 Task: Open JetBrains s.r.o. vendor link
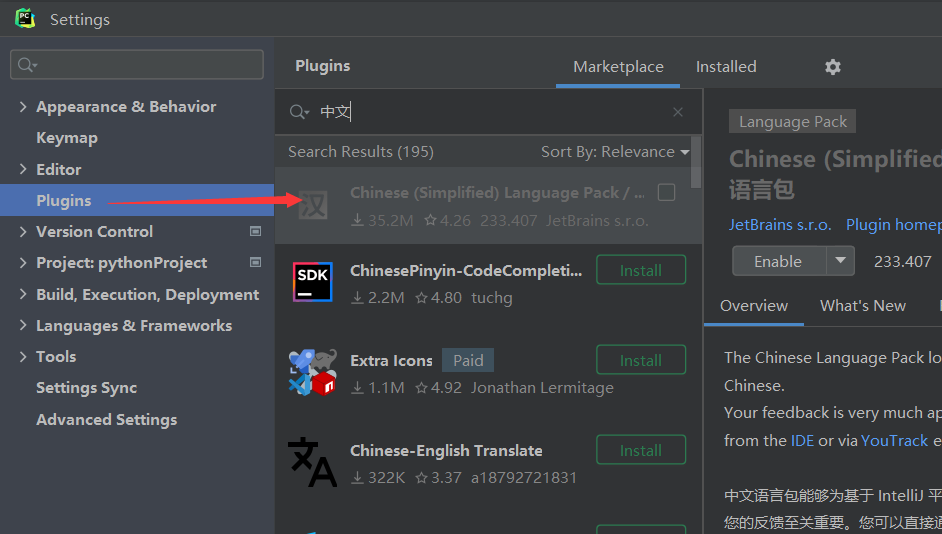780,225
